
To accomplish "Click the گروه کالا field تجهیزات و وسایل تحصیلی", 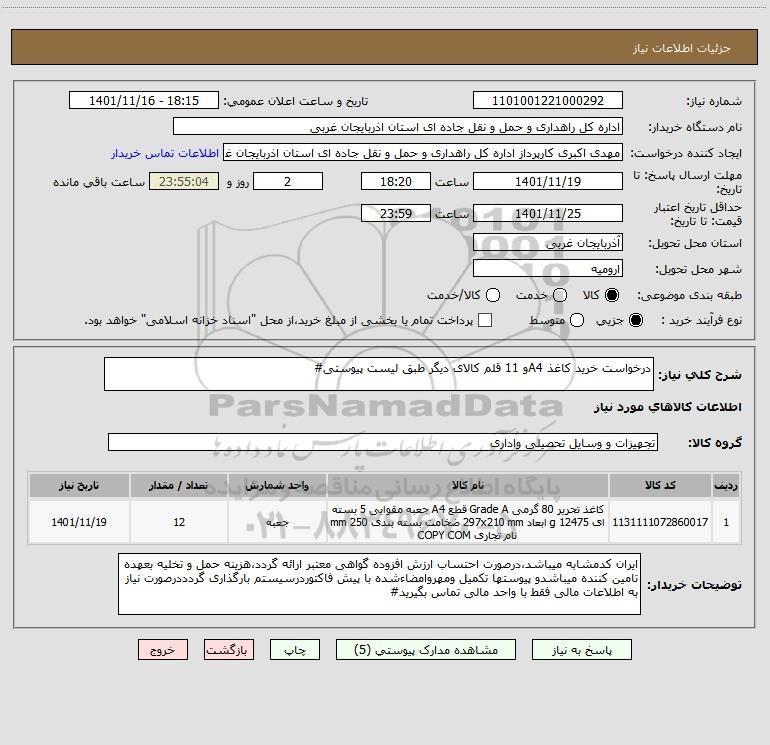I will pyautogui.click(x=383, y=442).
